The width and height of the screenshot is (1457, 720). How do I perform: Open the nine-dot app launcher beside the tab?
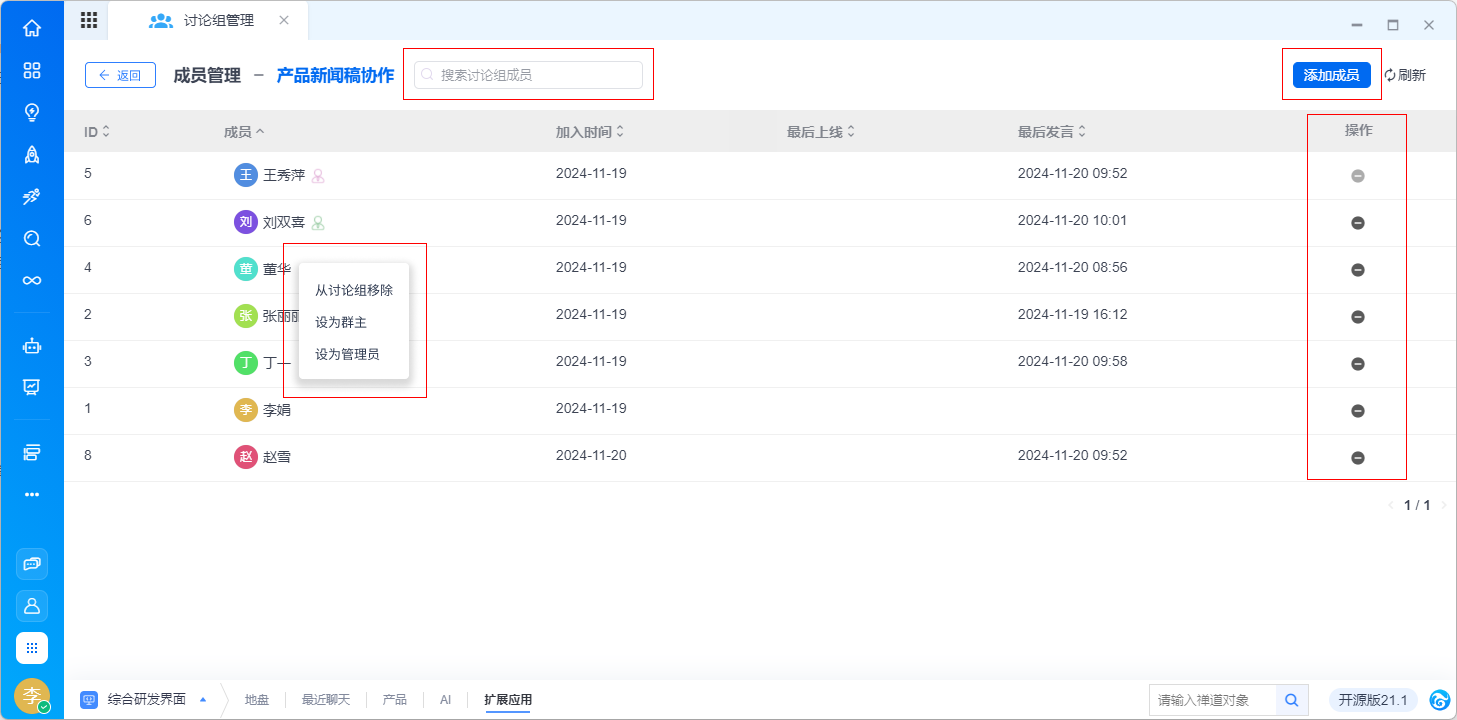[x=88, y=20]
